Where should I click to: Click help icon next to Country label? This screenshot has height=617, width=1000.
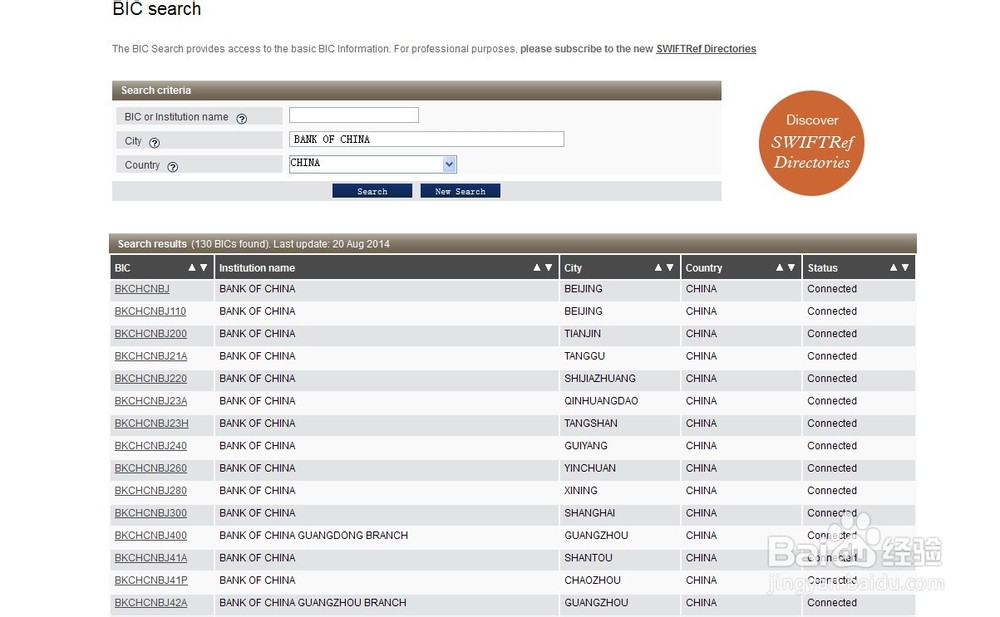tap(173, 167)
